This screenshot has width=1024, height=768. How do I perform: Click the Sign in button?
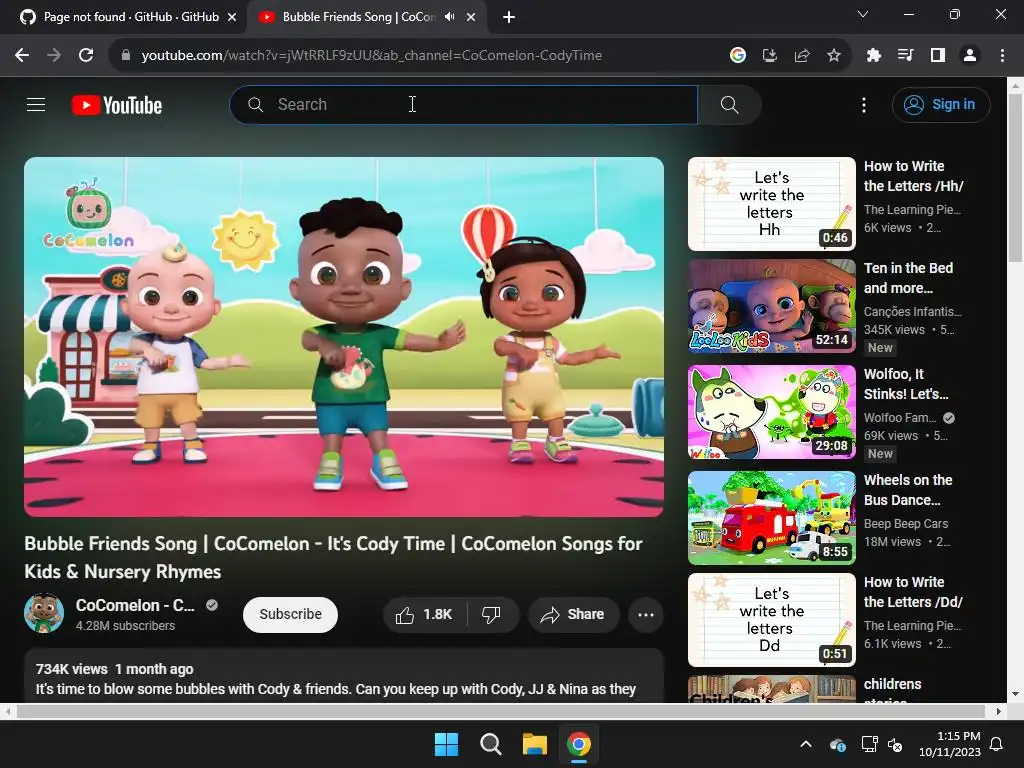point(941,104)
